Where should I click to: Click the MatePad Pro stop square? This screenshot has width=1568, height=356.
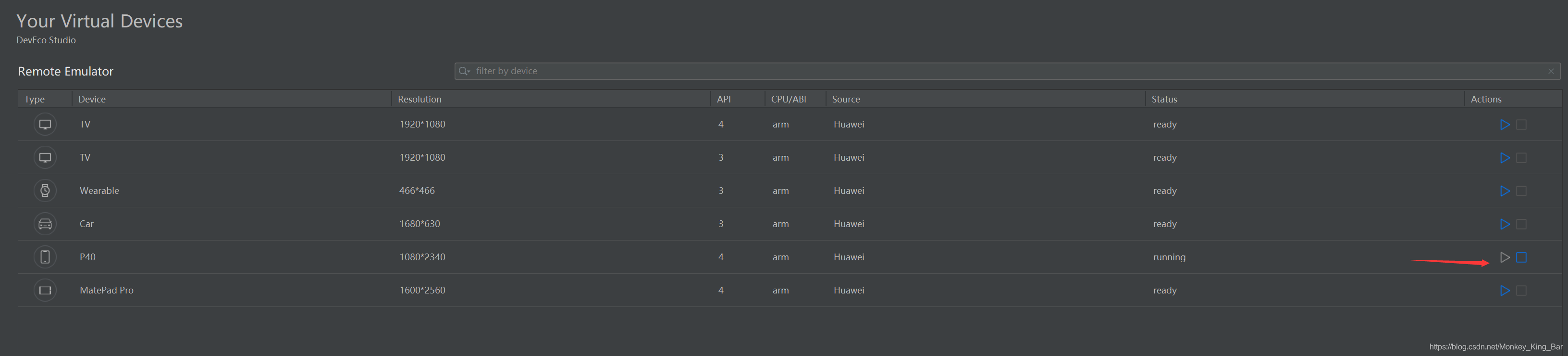(1521, 291)
